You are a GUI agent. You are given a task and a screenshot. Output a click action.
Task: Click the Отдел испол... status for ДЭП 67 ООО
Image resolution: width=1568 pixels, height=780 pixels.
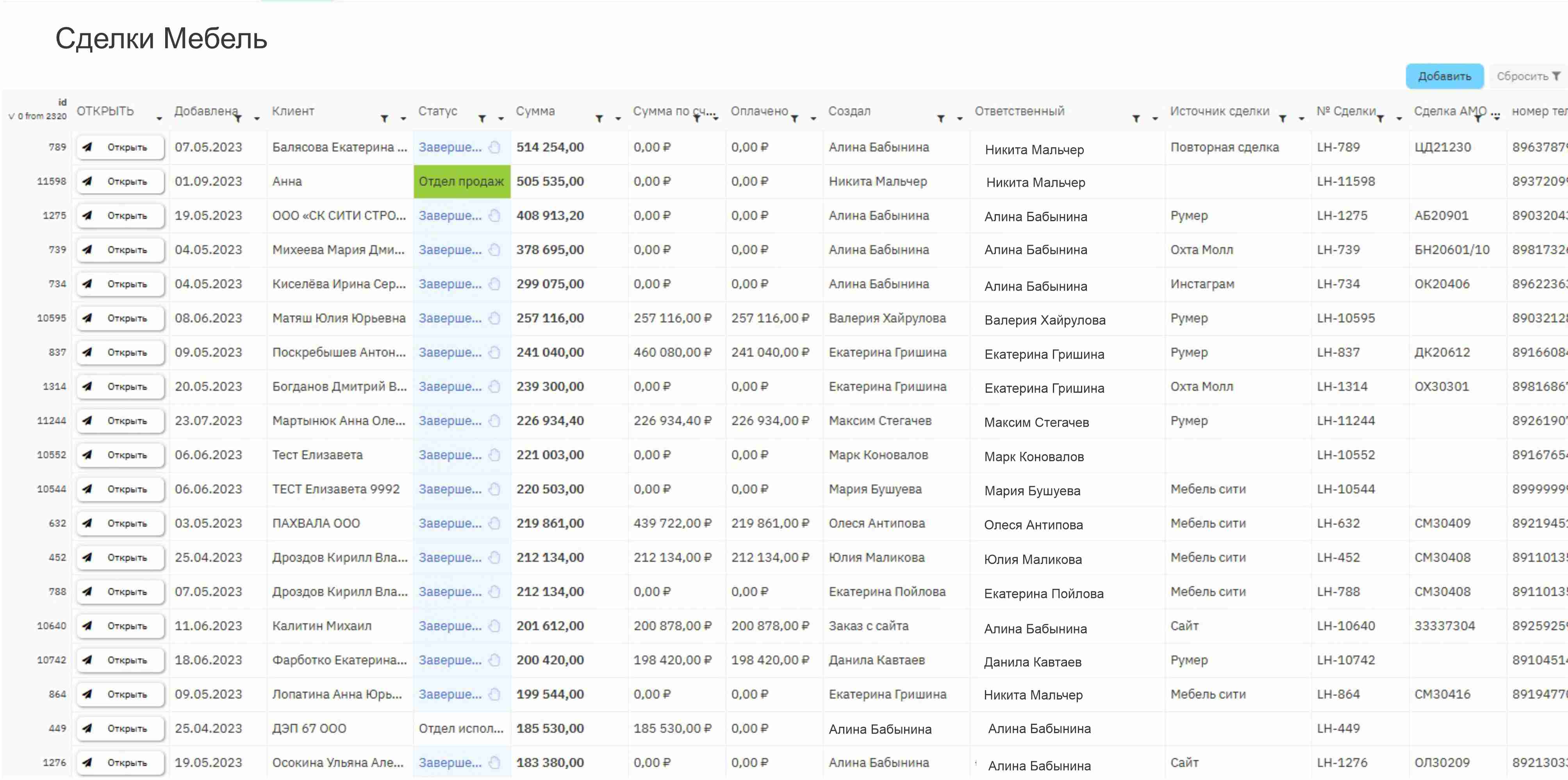click(461, 728)
